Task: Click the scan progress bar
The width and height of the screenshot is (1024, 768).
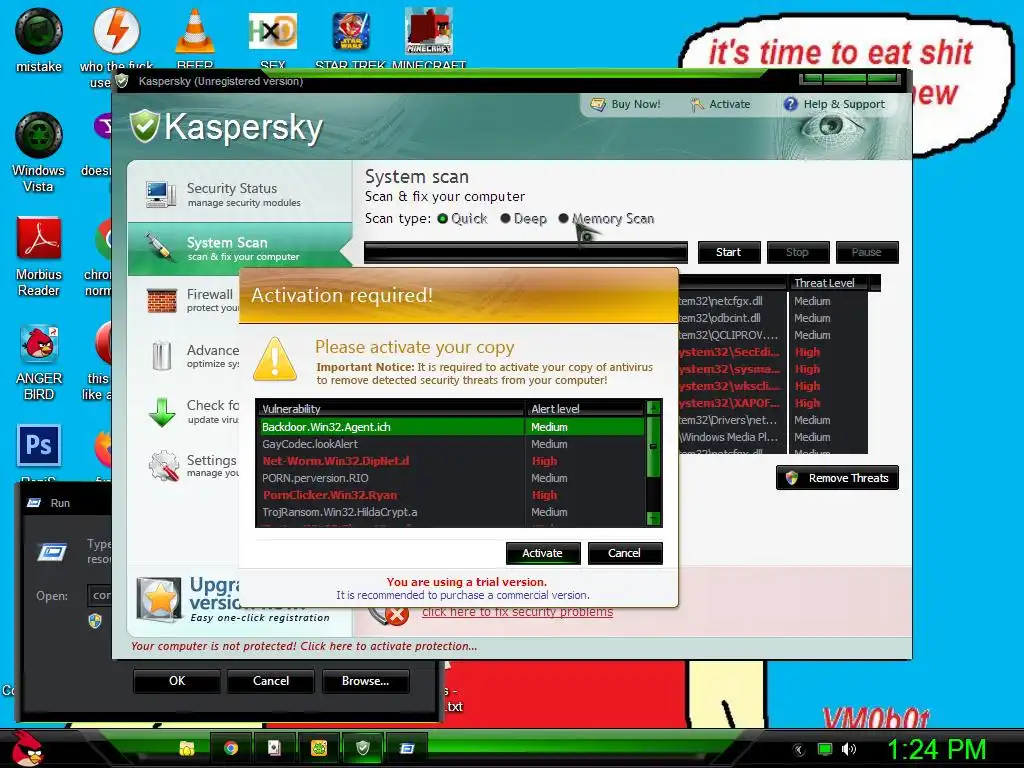Action: (526, 252)
